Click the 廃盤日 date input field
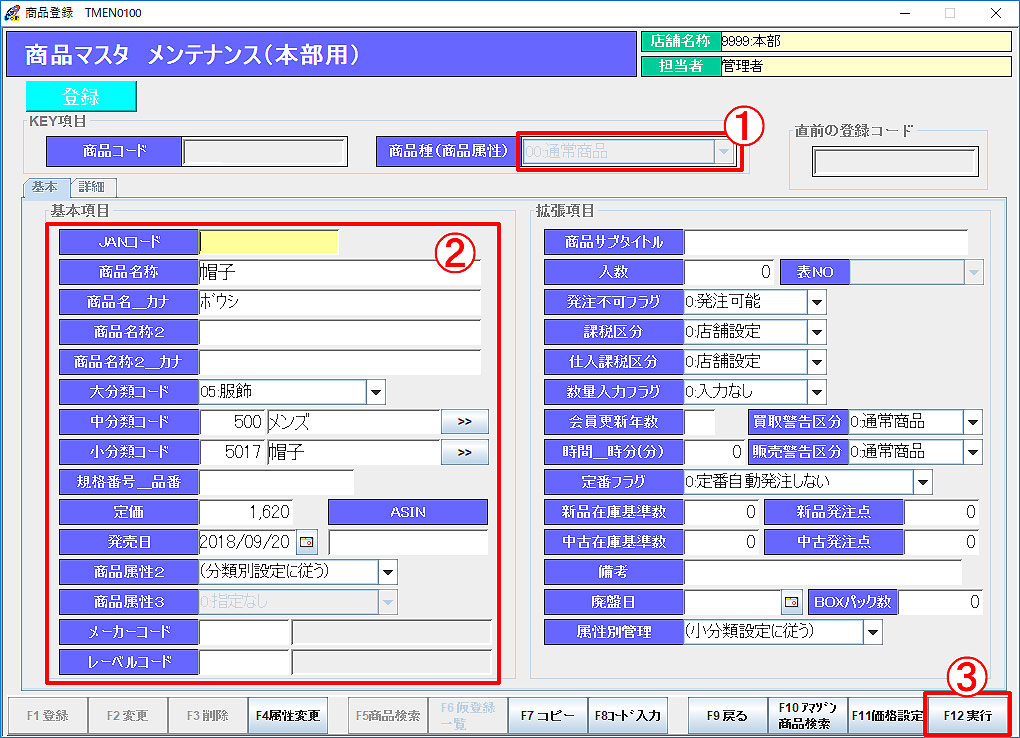The image size is (1020, 738). point(732,602)
